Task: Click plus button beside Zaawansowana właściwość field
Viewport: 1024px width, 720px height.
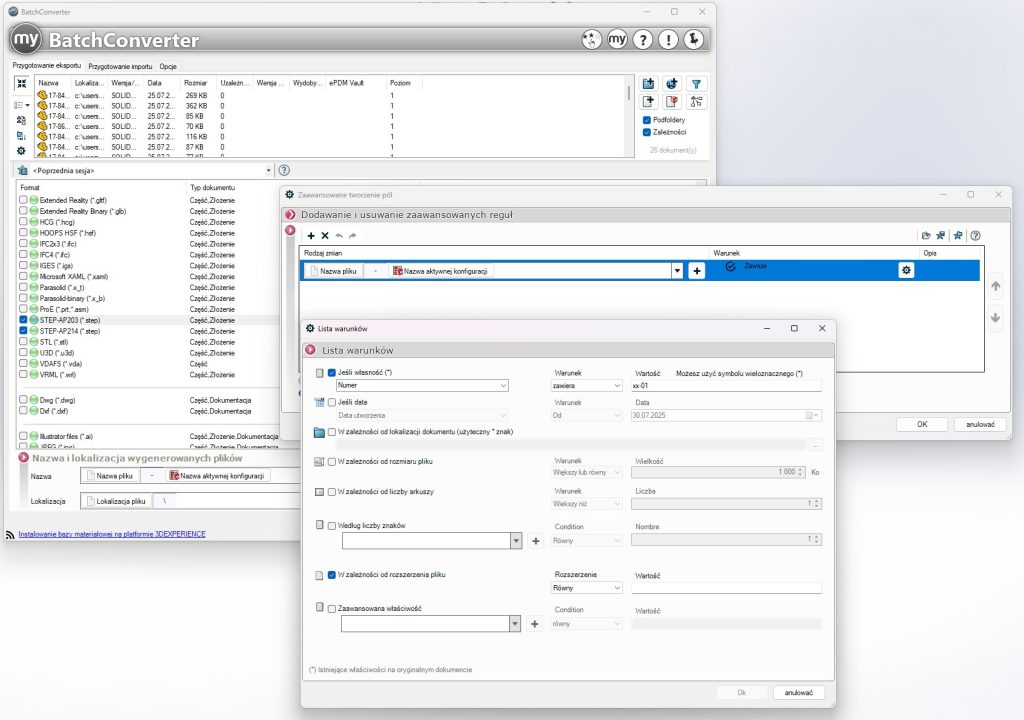Action: pos(534,624)
